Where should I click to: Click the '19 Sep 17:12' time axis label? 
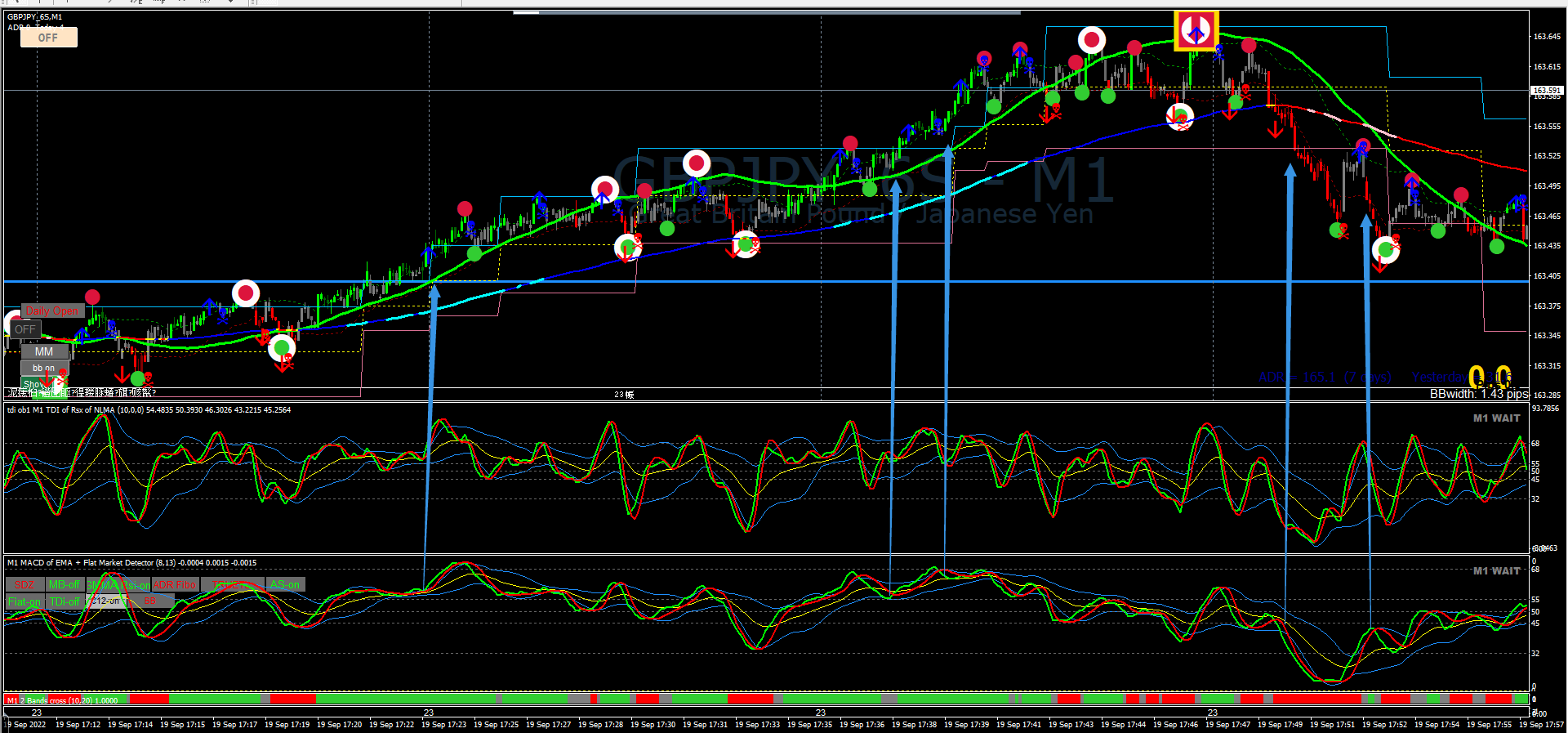coord(78,725)
